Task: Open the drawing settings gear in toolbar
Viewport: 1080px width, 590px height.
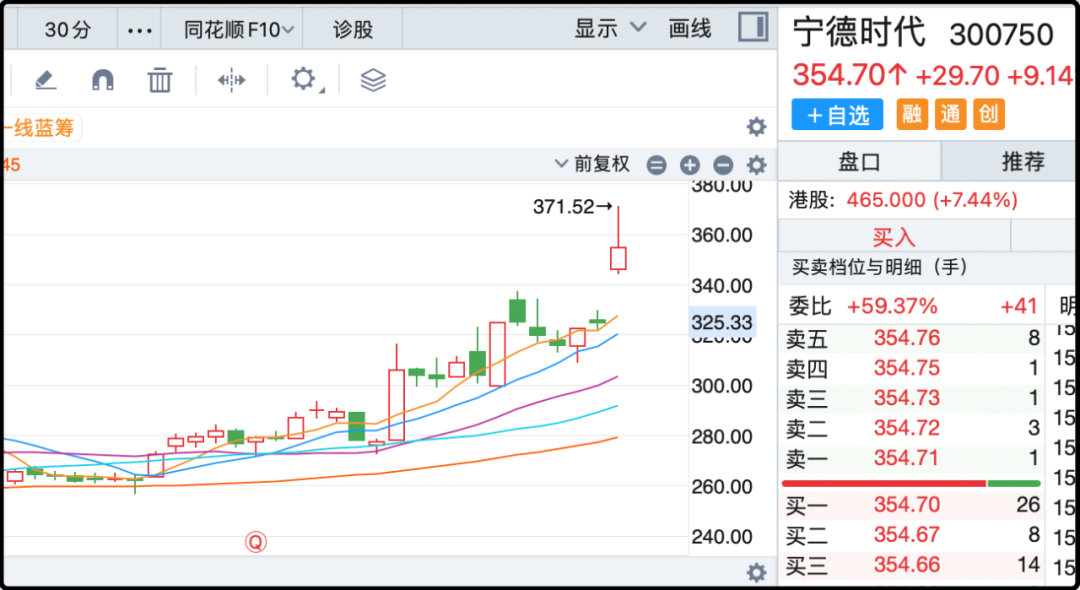Action: (x=304, y=80)
